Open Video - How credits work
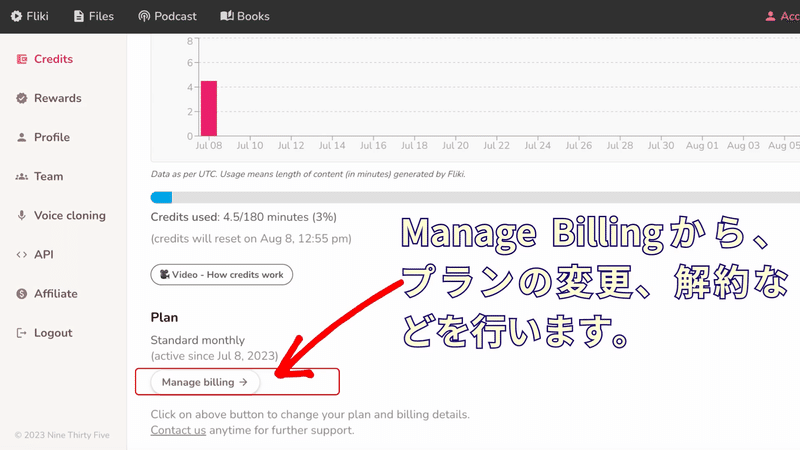This screenshot has height=450, width=800. click(221, 274)
